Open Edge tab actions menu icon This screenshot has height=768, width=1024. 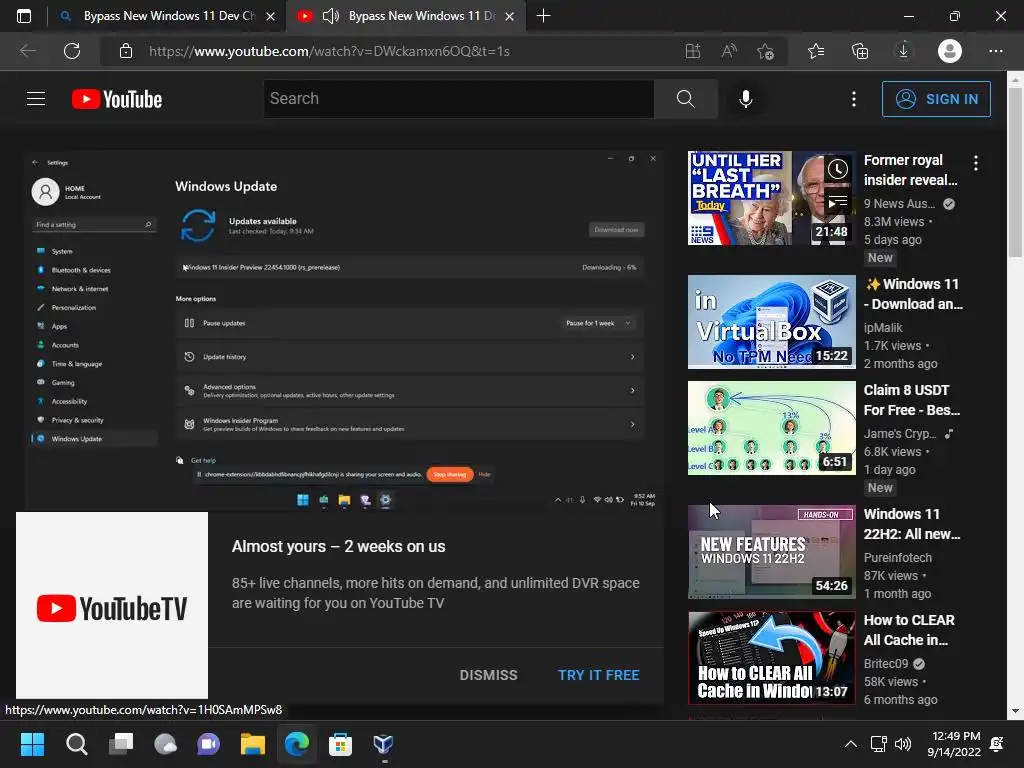coord(24,16)
